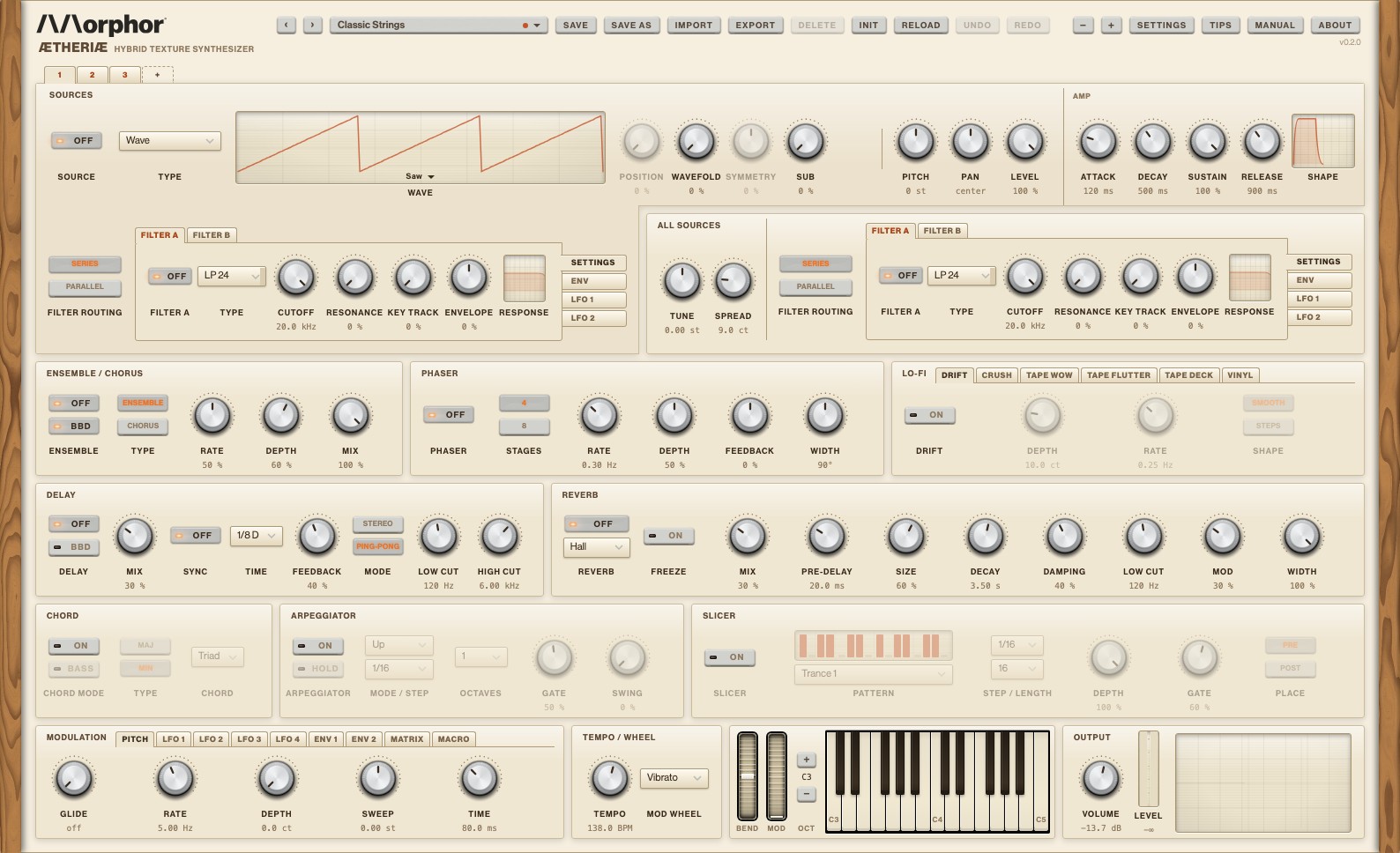Click the Output Level meter slider
The image size is (1400, 853).
1148,768
